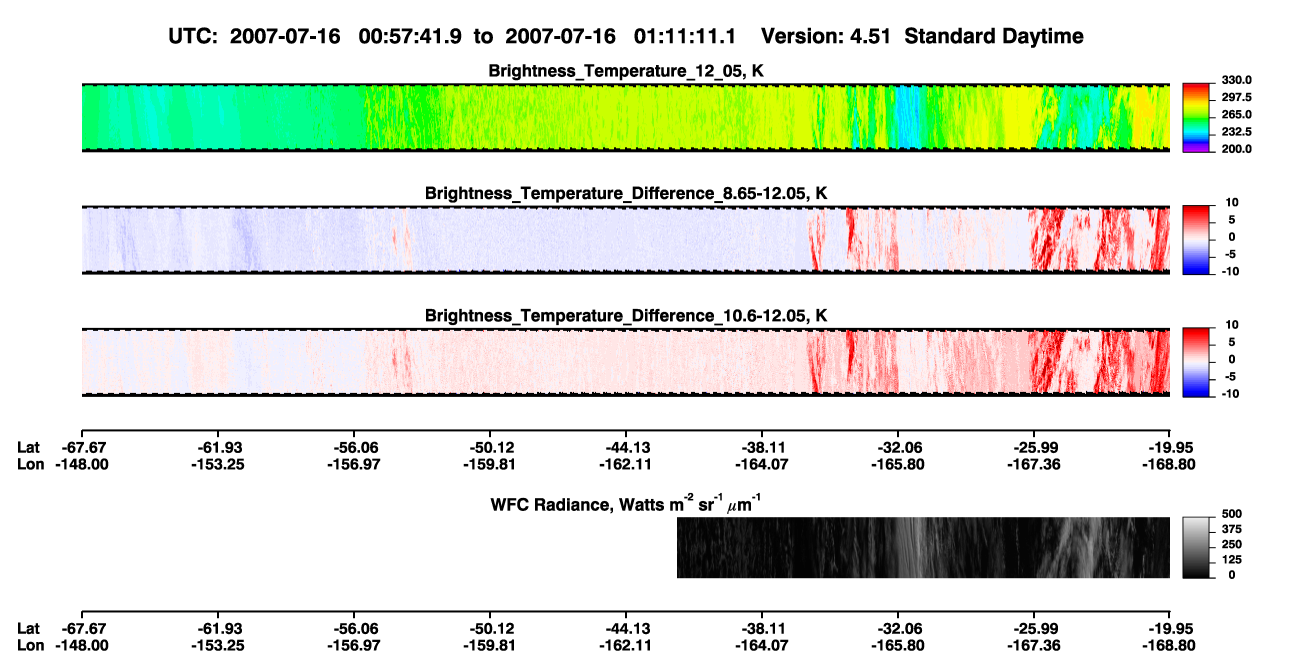Click the Brightness_Temperature_Difference_10.6-12.05 title
This screenshot has width=1300, height=667.
coord(626,315)
